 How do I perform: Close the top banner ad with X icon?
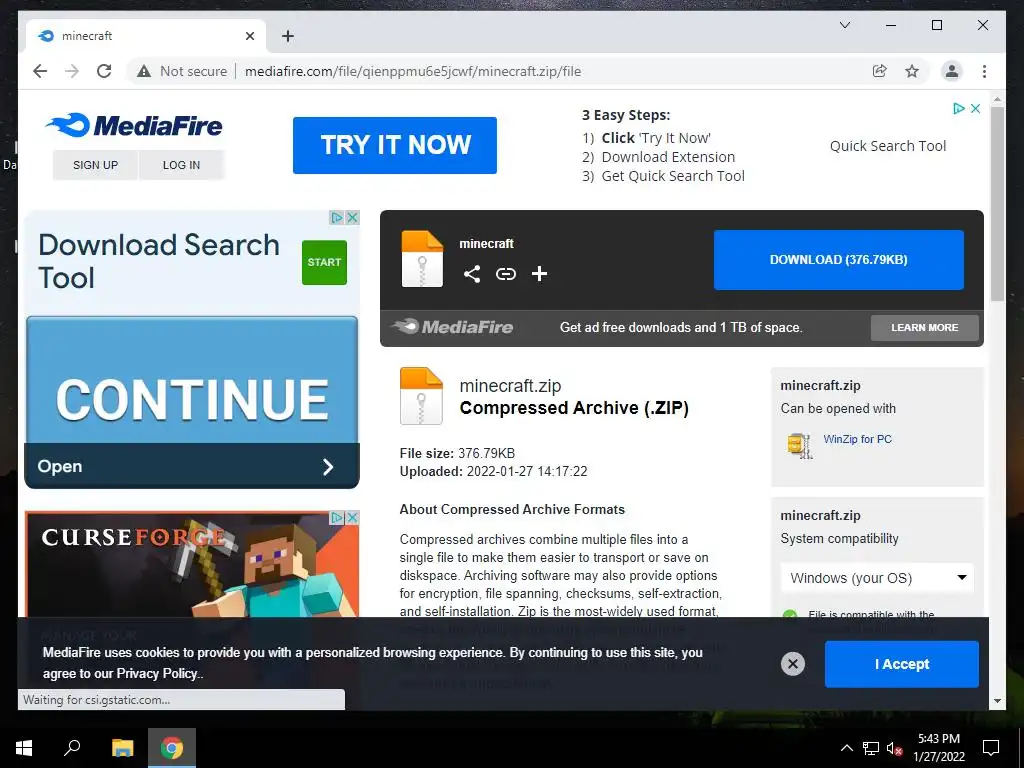(975, 108)
